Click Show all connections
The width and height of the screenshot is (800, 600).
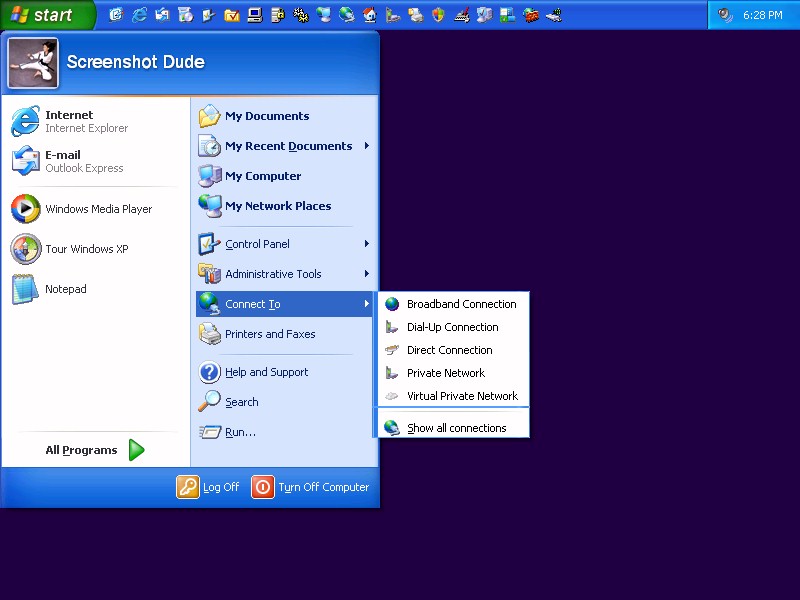[x=456, y=428]
